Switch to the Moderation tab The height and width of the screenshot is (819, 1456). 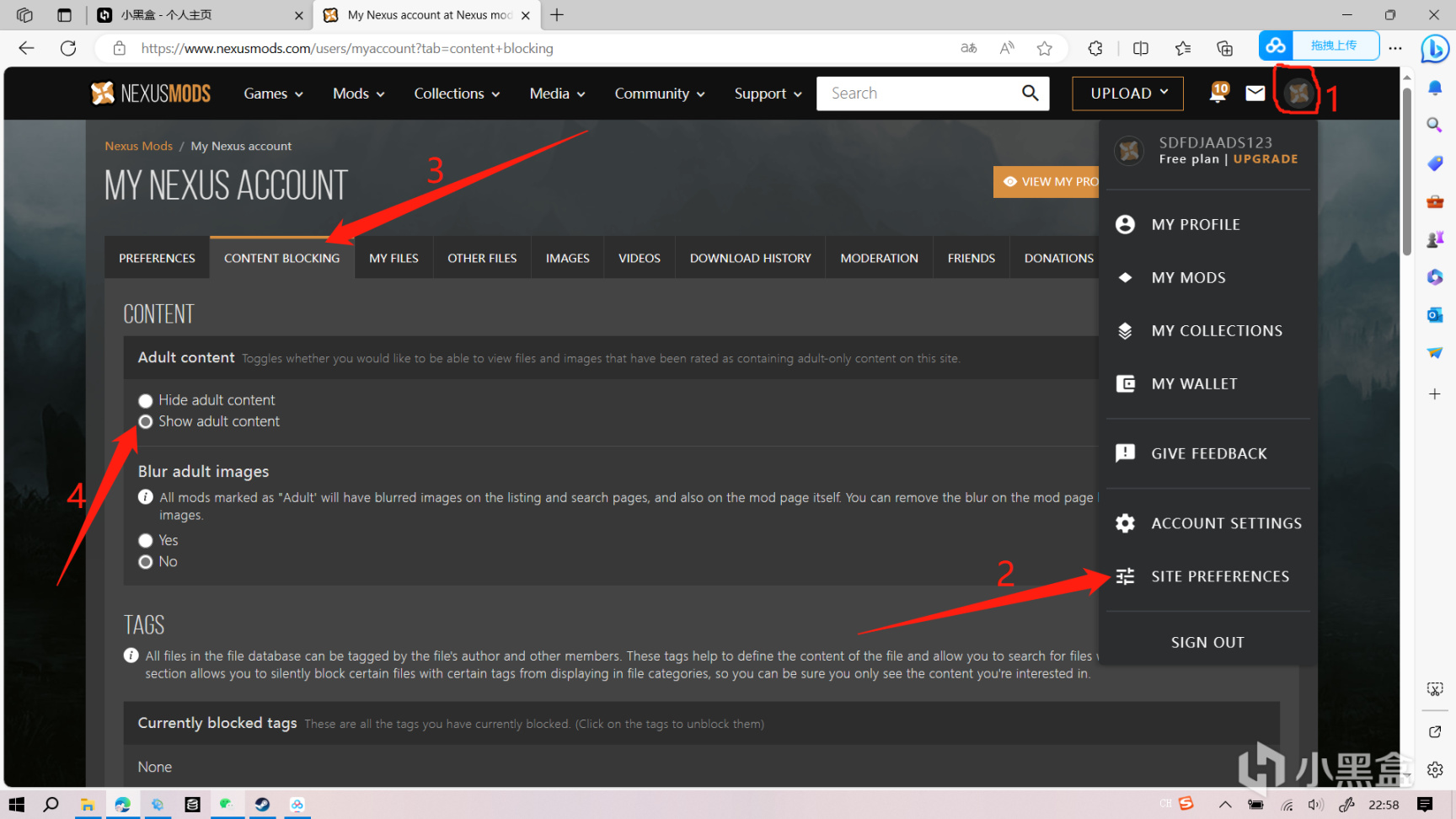click(880, 258)
